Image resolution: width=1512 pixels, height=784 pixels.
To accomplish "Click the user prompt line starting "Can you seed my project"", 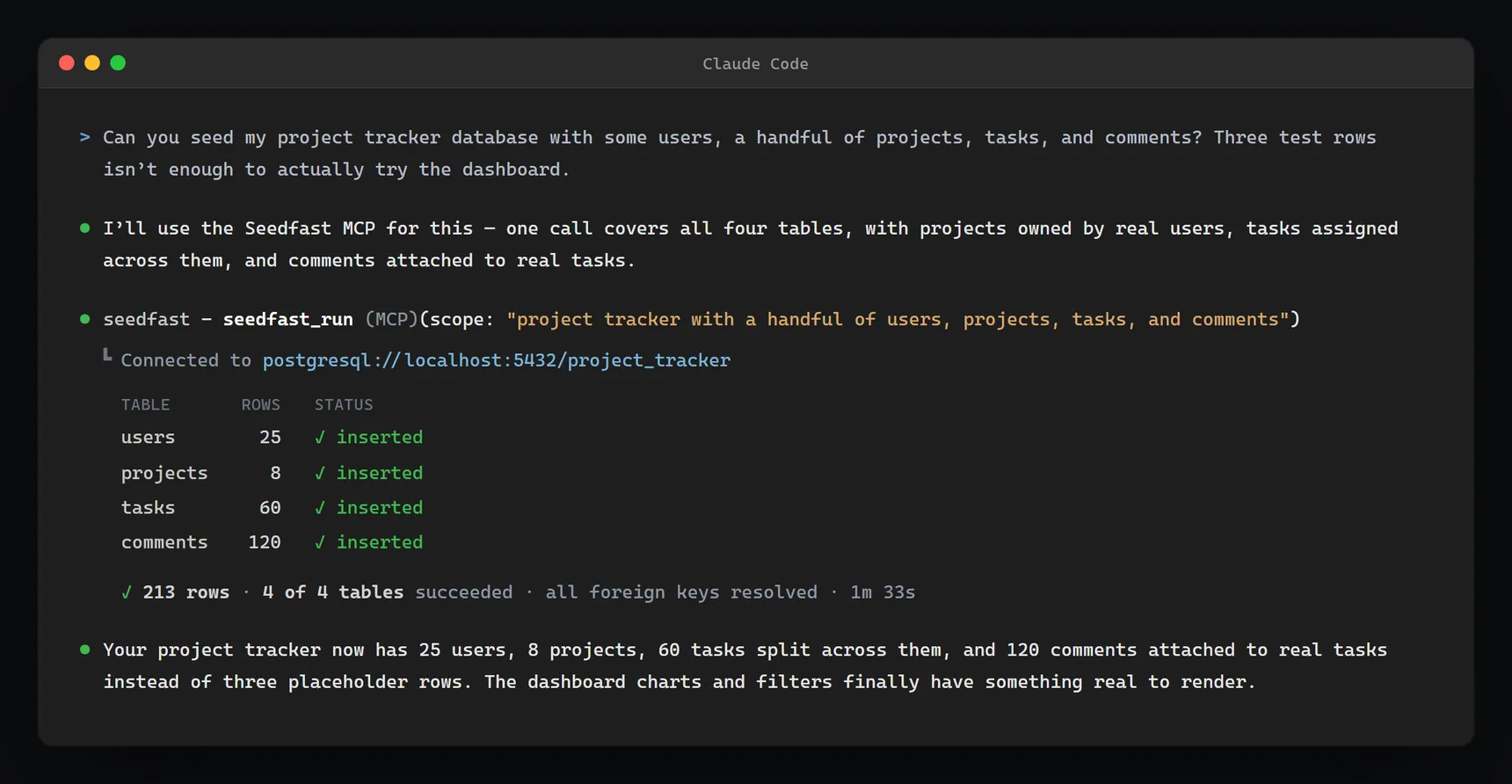I will (x=739, y=138).
